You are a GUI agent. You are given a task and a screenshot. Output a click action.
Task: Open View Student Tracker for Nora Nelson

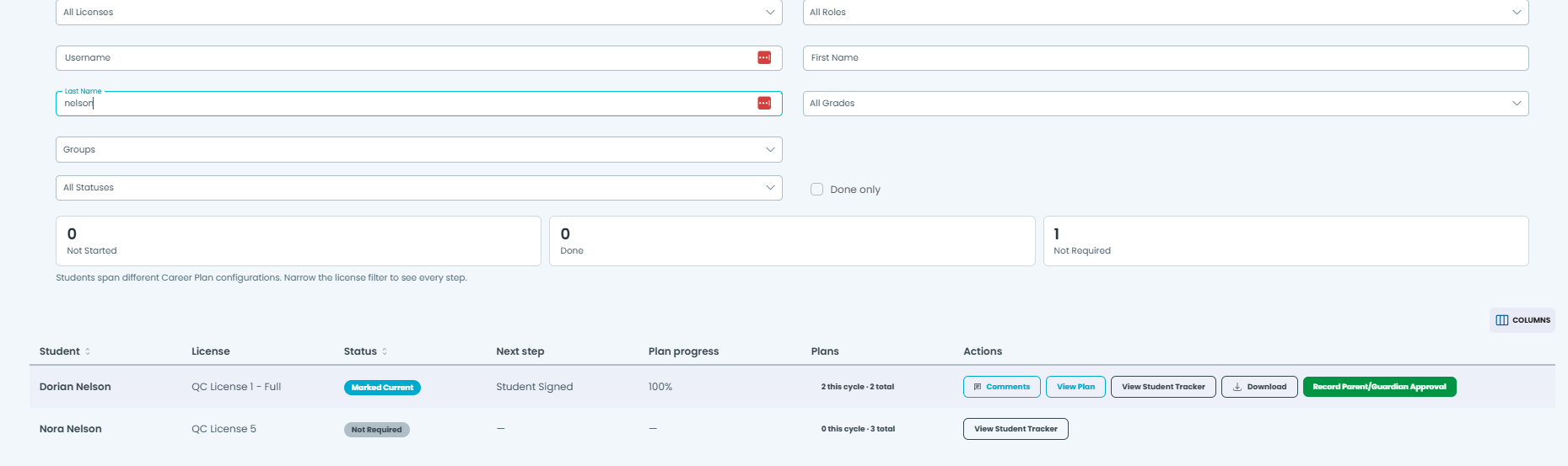(1016, 429)
